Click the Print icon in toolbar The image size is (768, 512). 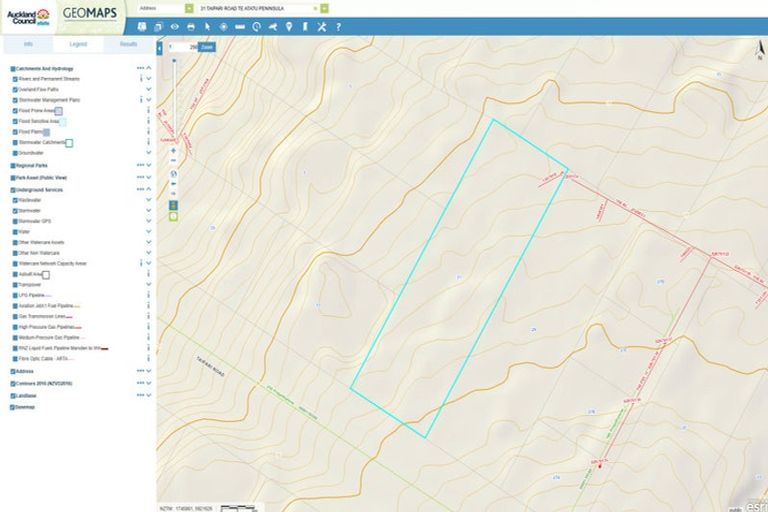[191, 26]
